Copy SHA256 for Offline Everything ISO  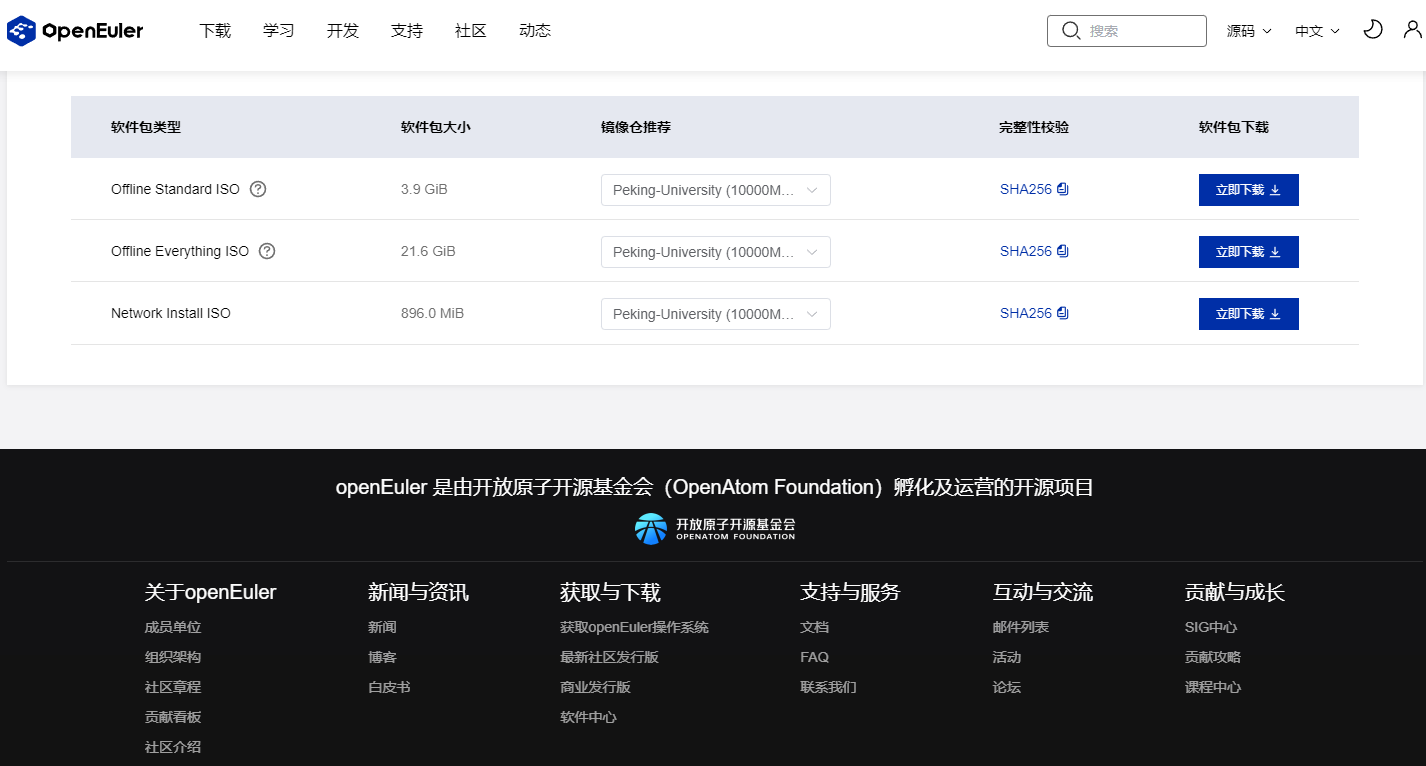[x=1062, y=251]
